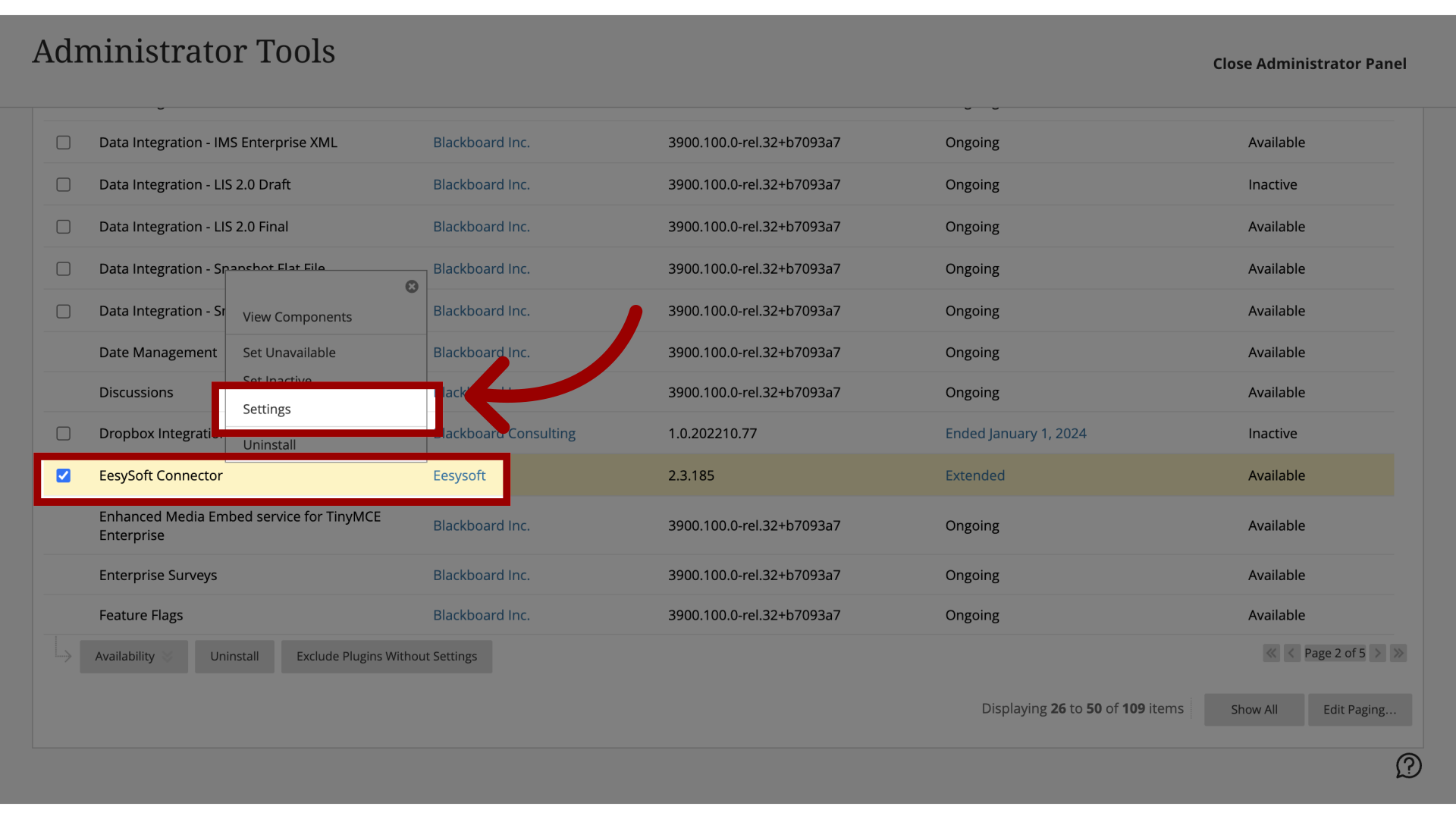
Task: Click Data Integration - IMS Enterprise XML name
Action: [218, 143]
